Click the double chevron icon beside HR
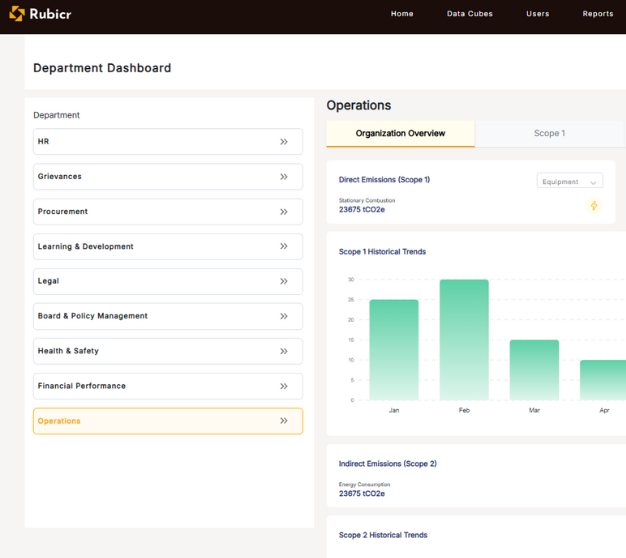Image resolution: width=626 pixels, height=558 pixels. (x=284, y=142)
